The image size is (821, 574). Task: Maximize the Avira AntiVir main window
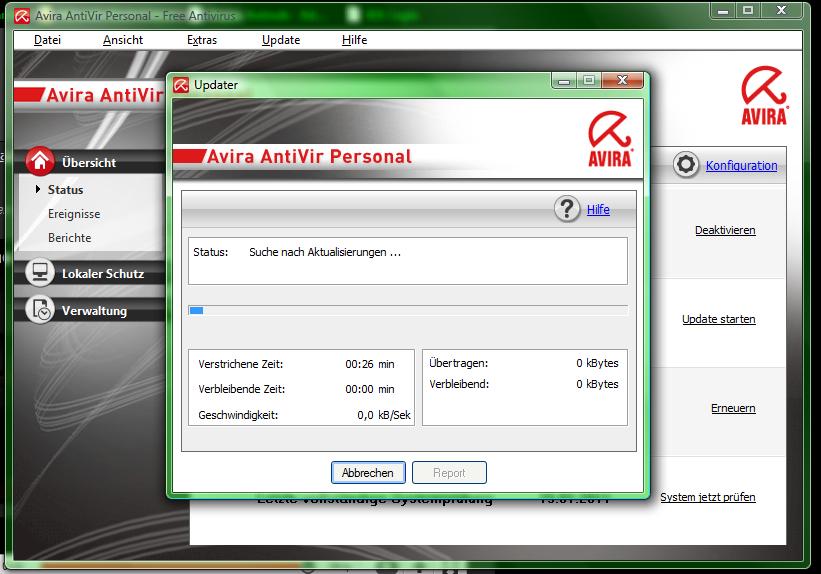(748, 10)
